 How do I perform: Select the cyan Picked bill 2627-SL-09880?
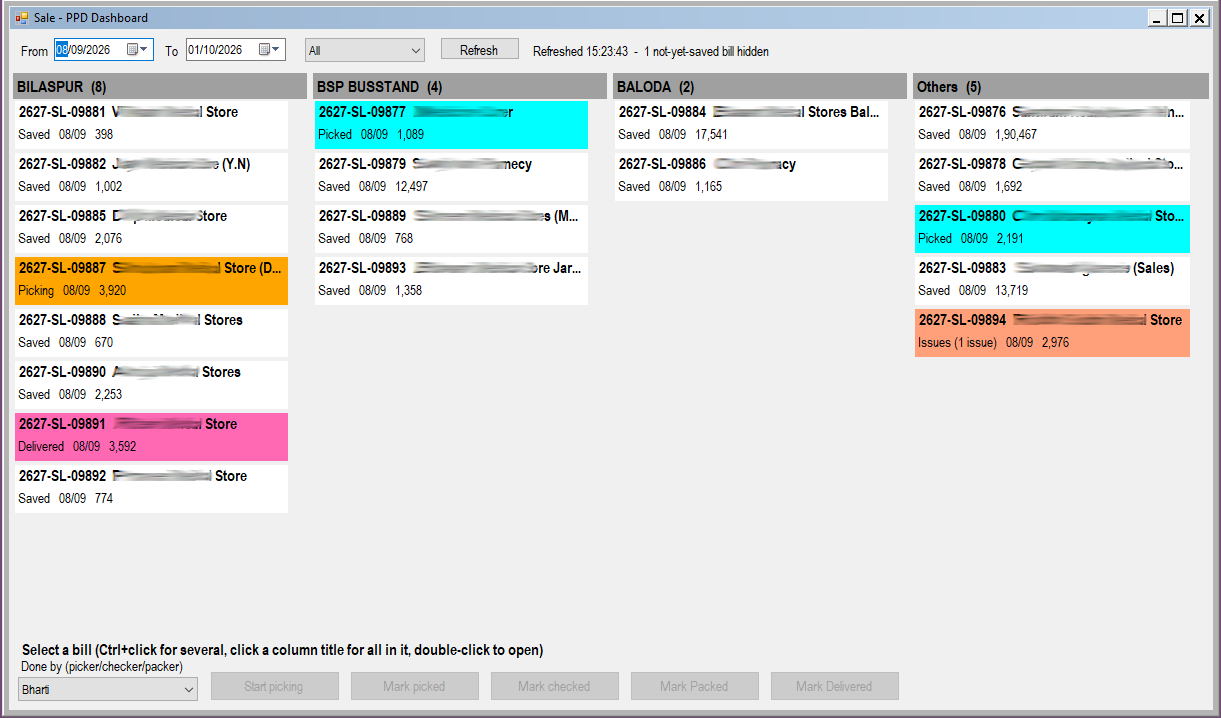click(1052, 227)
